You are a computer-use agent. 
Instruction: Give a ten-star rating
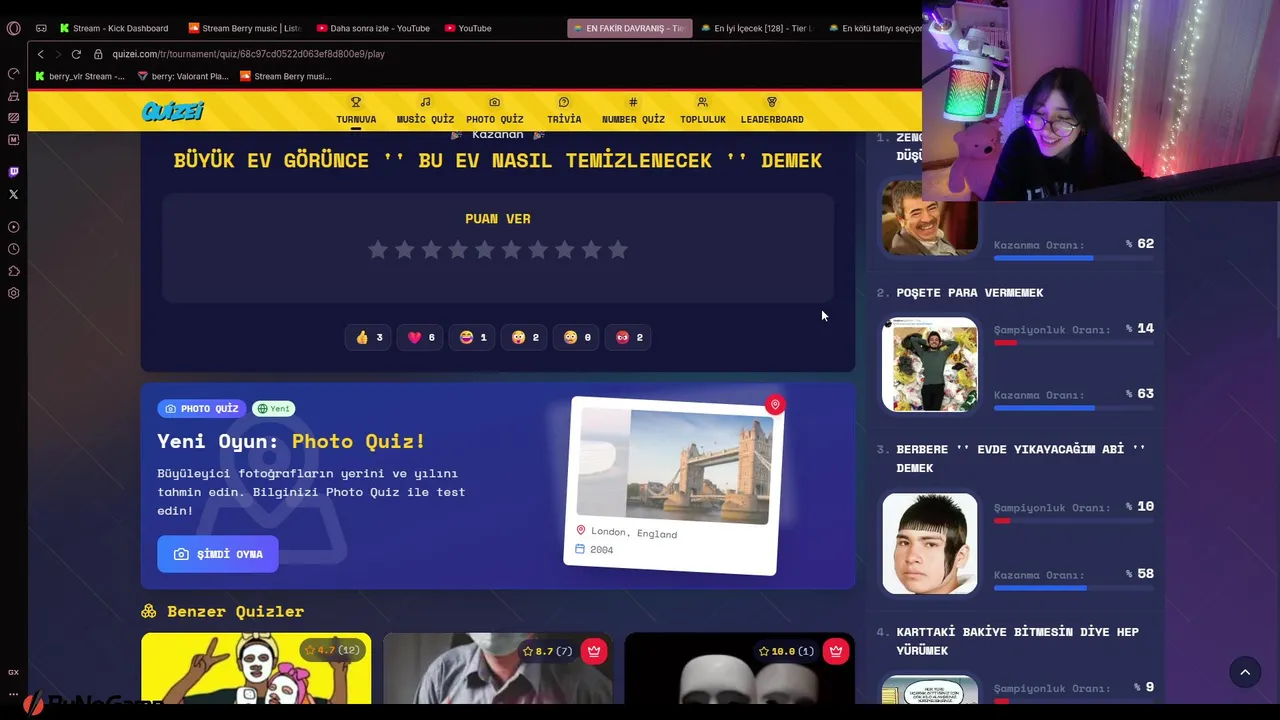point(618,250)
